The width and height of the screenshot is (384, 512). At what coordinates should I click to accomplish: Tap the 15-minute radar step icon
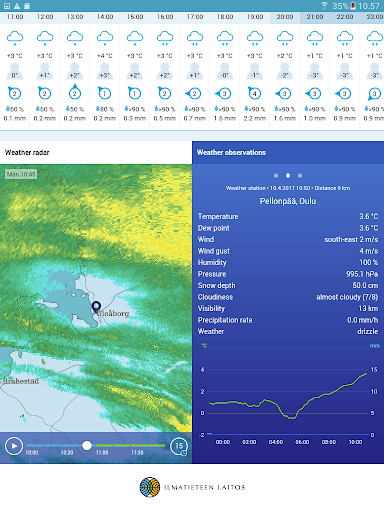click(179, 446)
